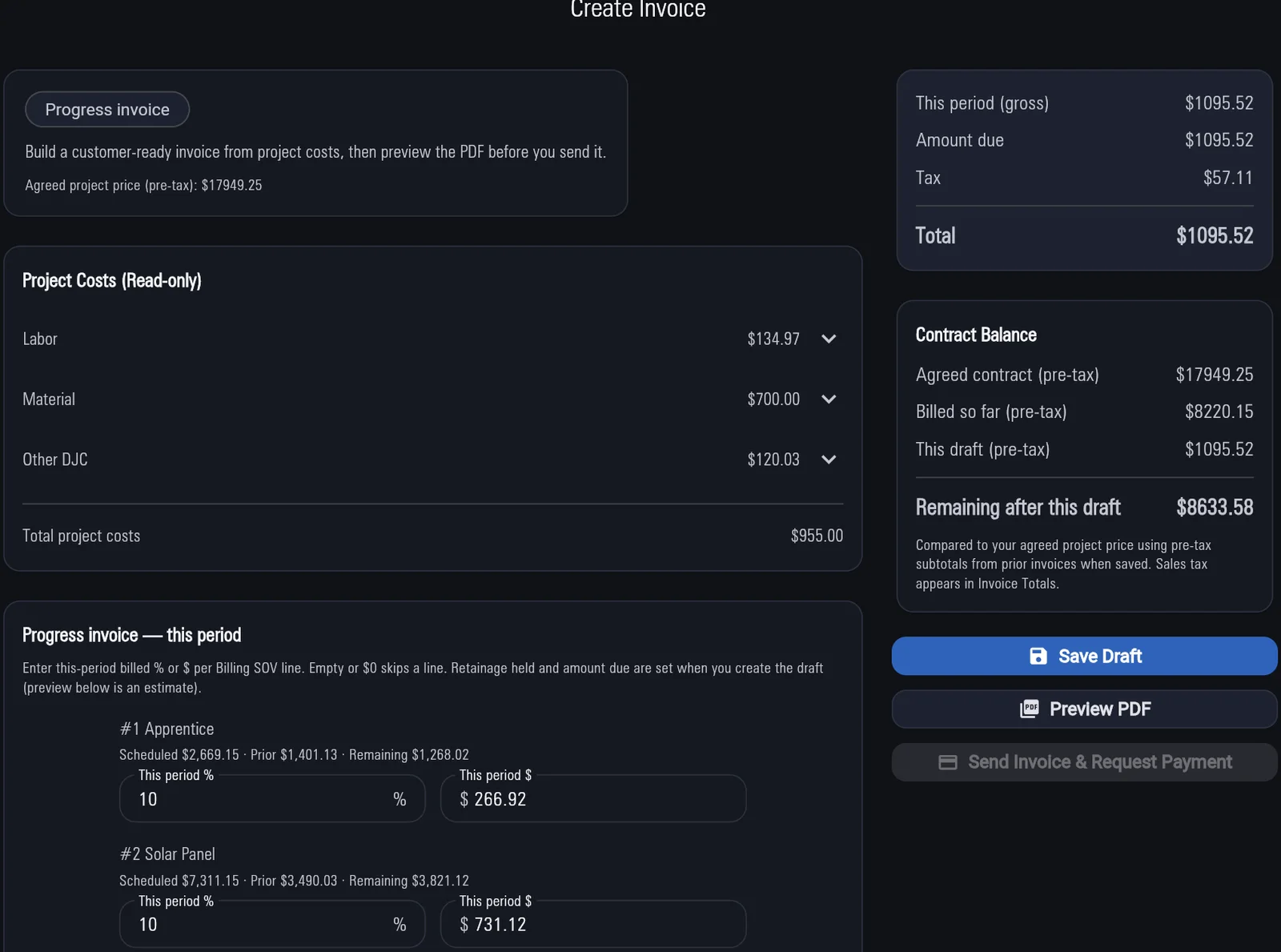Select the Progress invoice chip
The height and width of the screenshot is (952, 1281).
[x=107, y=110]
